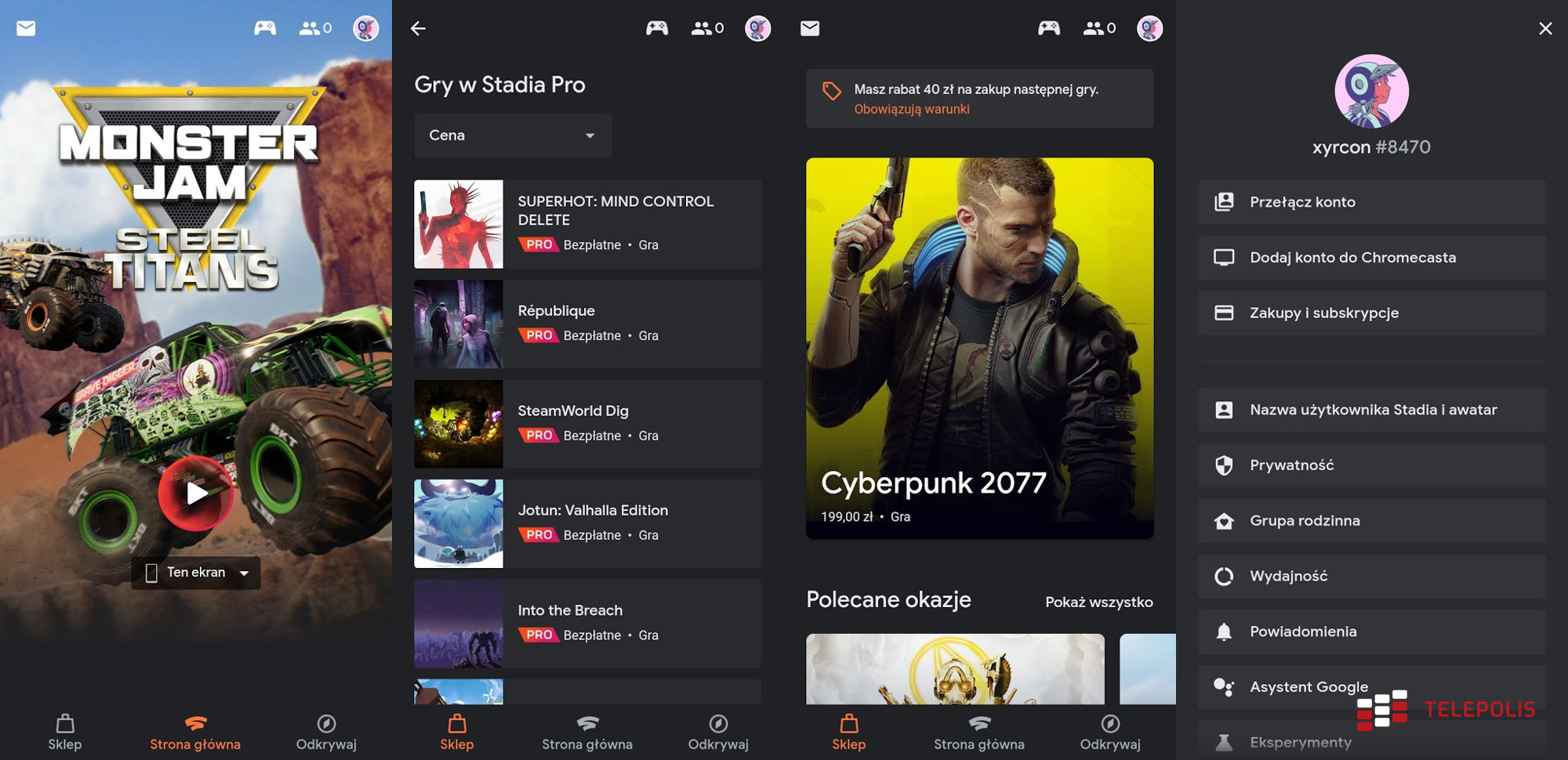
Task: Click the Wydajność circular icon
Action: click(x=1224, y=577)
